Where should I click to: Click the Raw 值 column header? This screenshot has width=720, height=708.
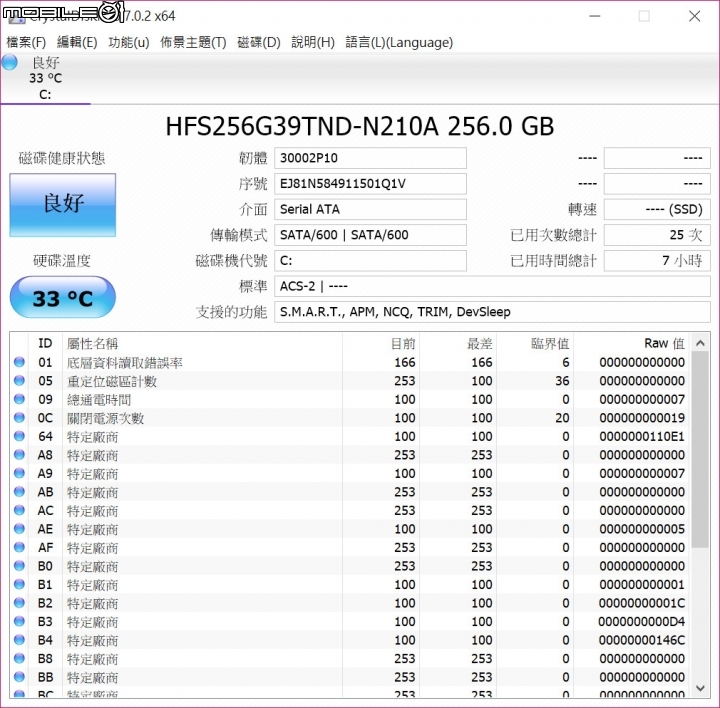631,343
